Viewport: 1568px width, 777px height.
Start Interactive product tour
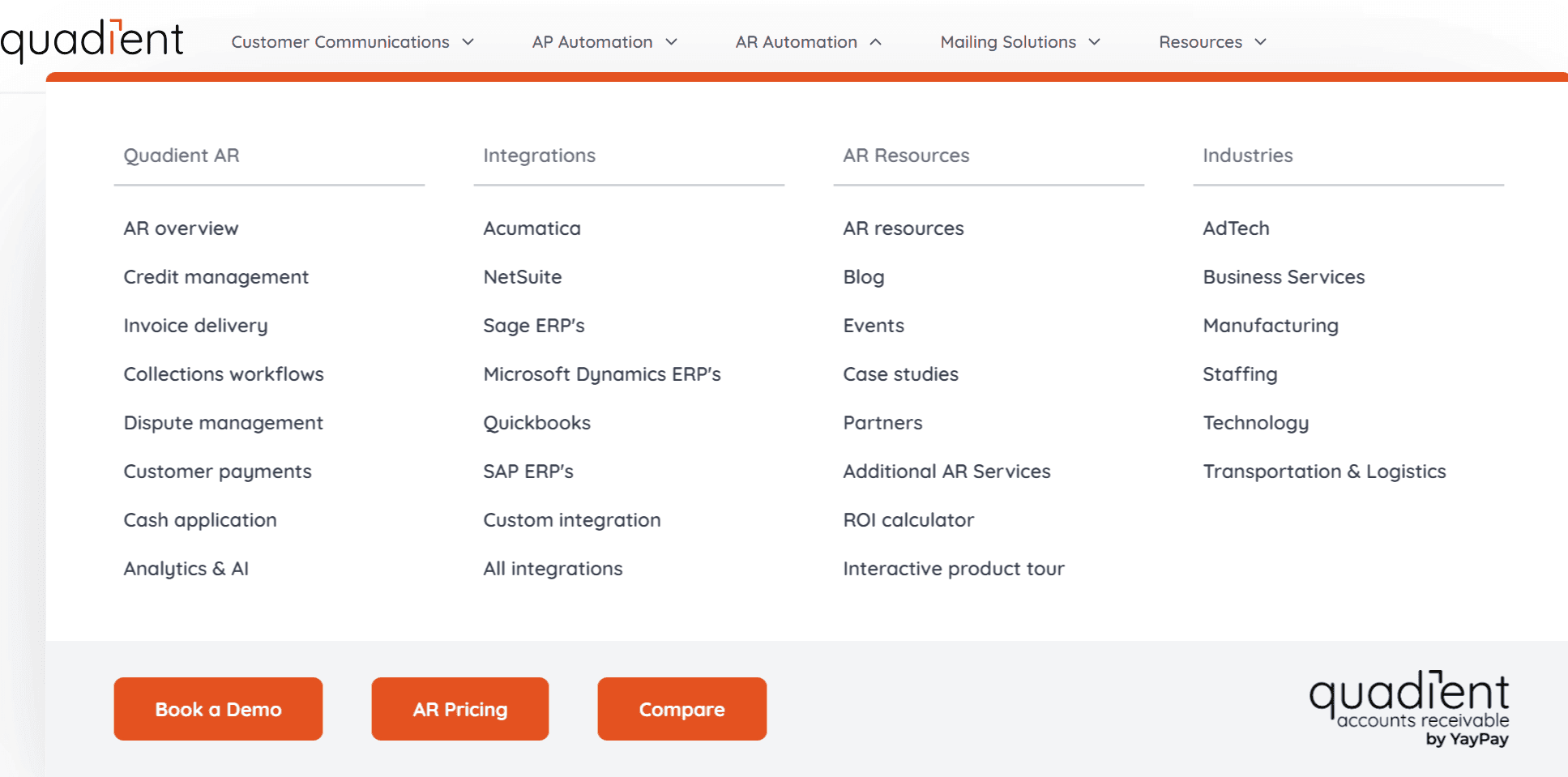pos(954,569)
